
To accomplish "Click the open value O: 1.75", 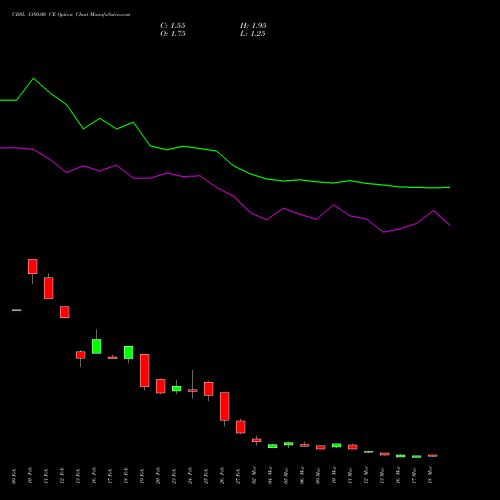I will pos(173,34).
